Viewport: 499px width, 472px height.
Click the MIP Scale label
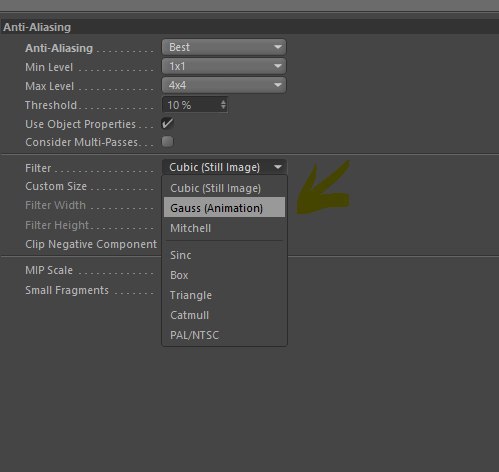click(49, 270)
